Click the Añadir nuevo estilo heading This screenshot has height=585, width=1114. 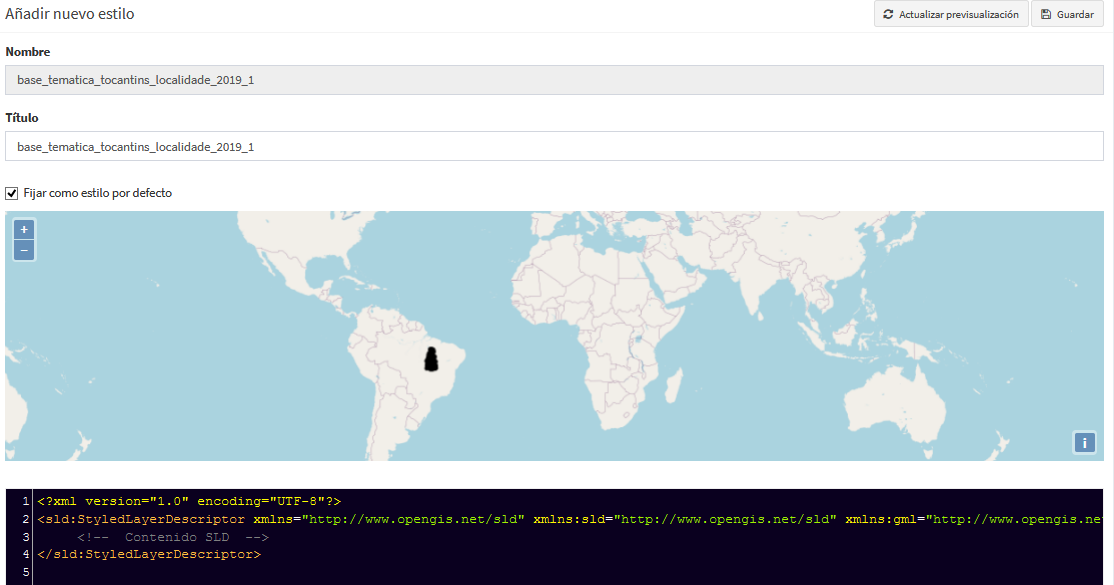tap(70, 14)
